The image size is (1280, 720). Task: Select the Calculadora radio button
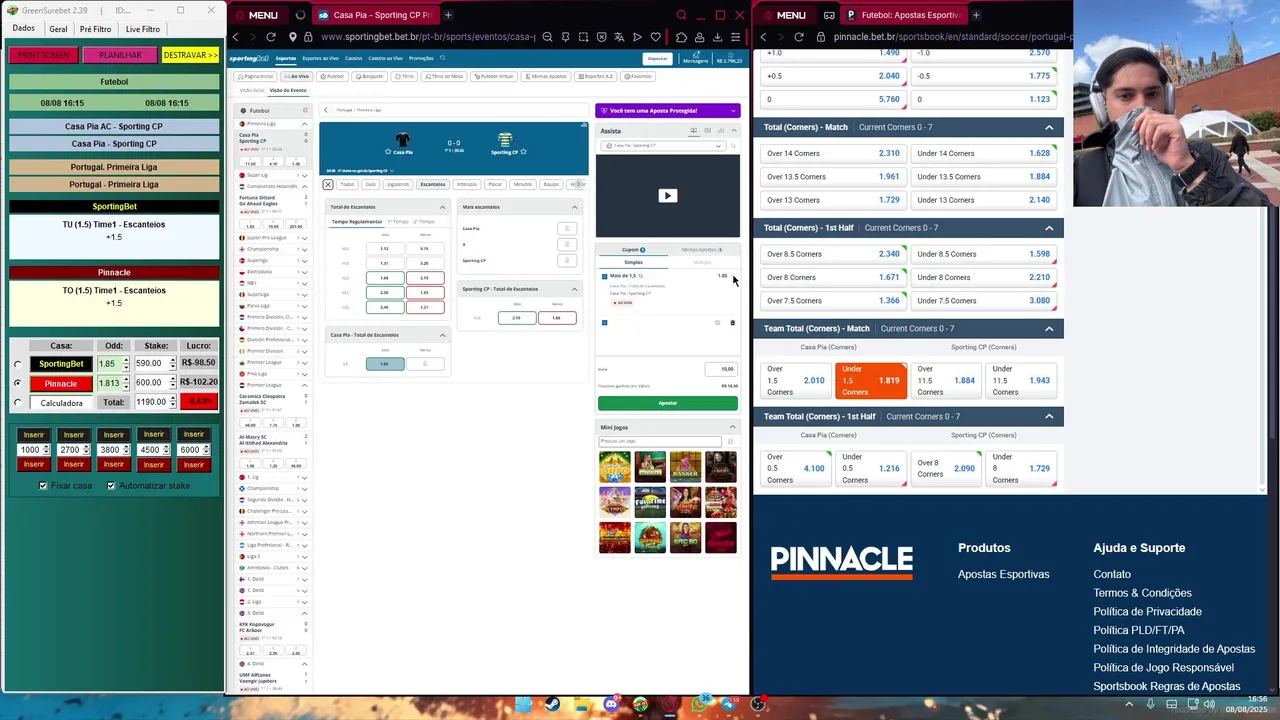[x=17, y=402]
